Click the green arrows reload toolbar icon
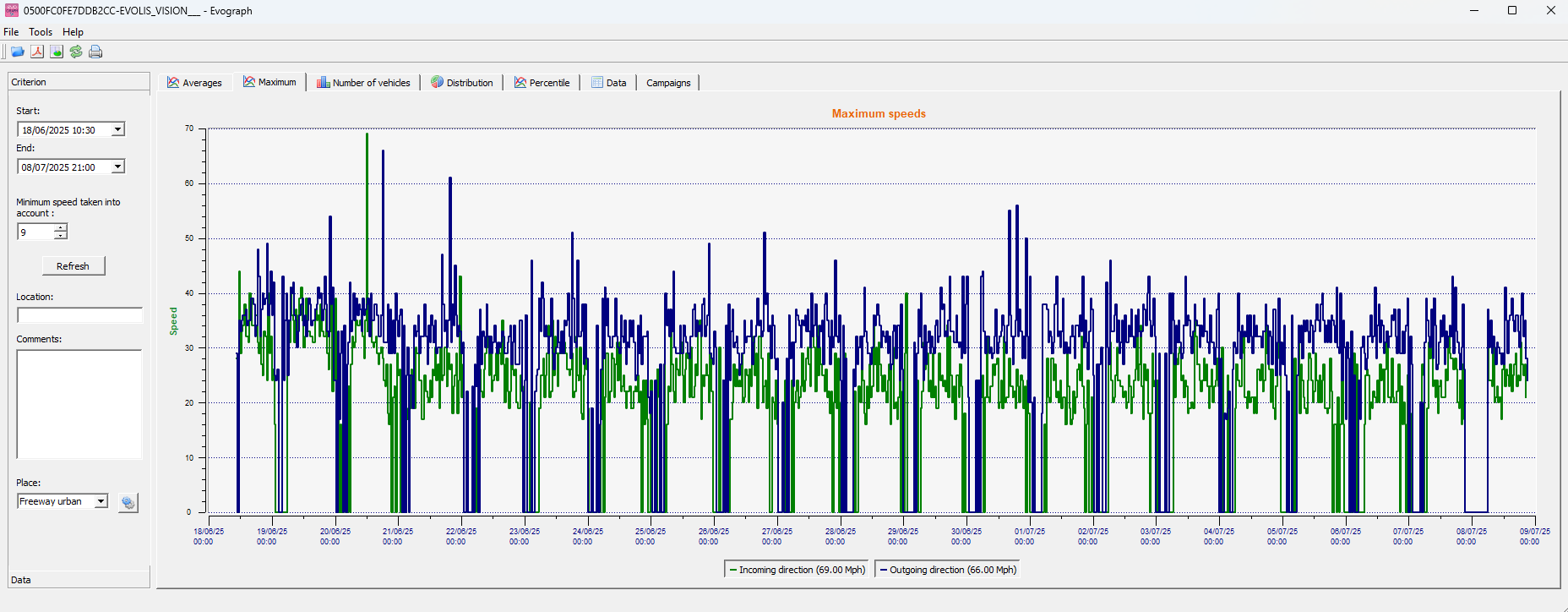Viewport: 1568px width, 612px height. click(x=76, y=52)
